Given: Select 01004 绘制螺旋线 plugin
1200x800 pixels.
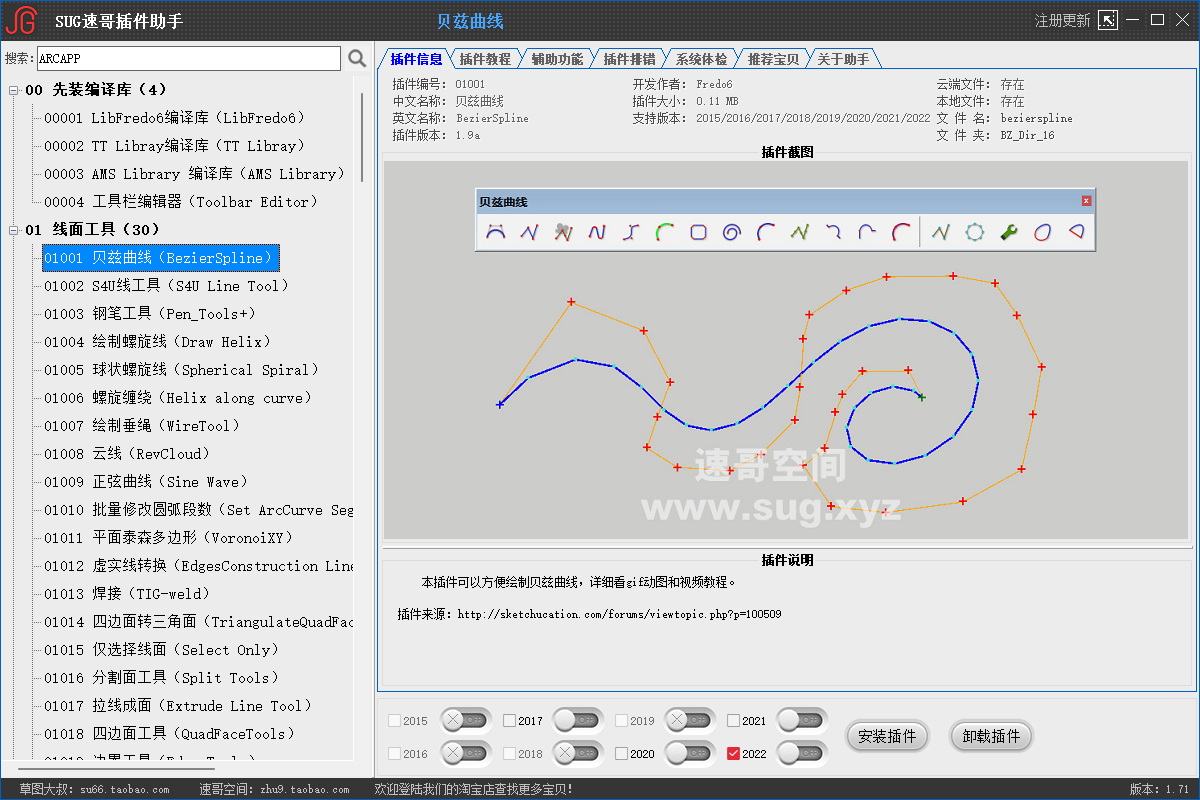Looking at the screenshot, I should click(x=158, y=342).
